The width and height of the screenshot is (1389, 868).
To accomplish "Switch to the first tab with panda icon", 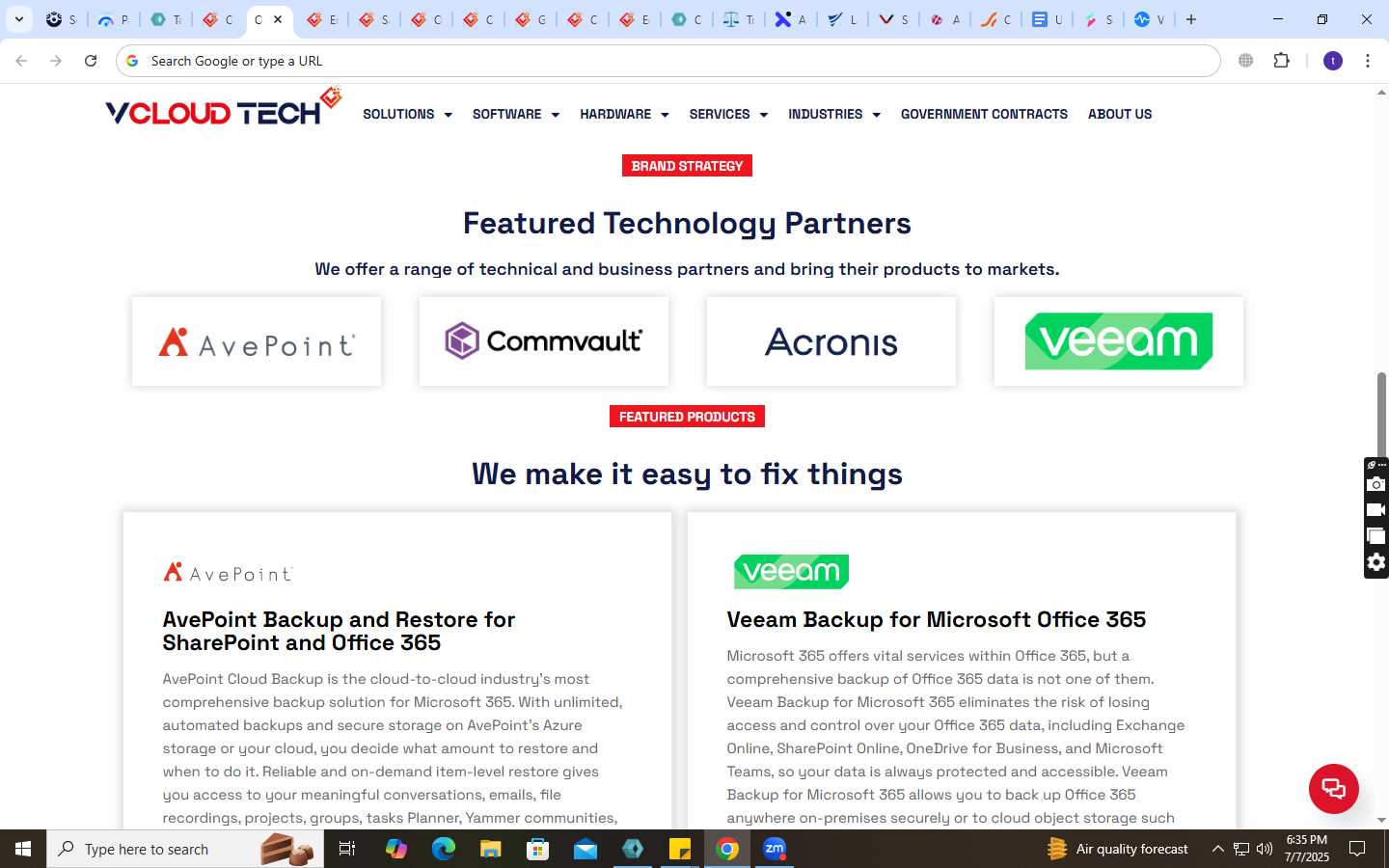I will [62, 19].
